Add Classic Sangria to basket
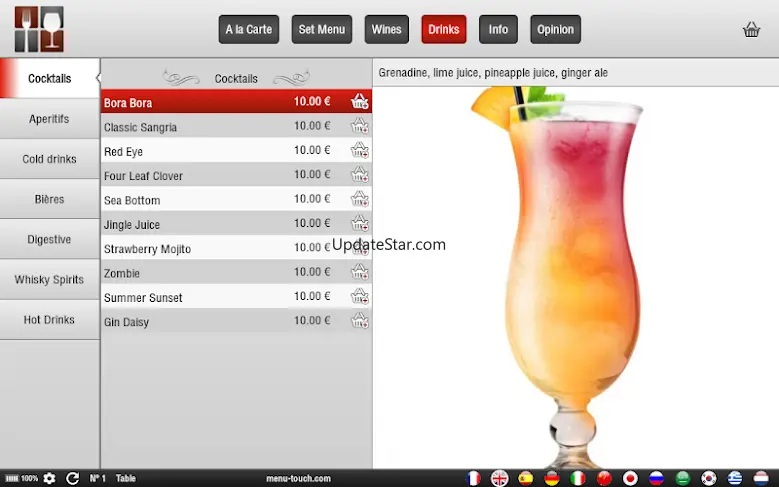 [359, 126]
